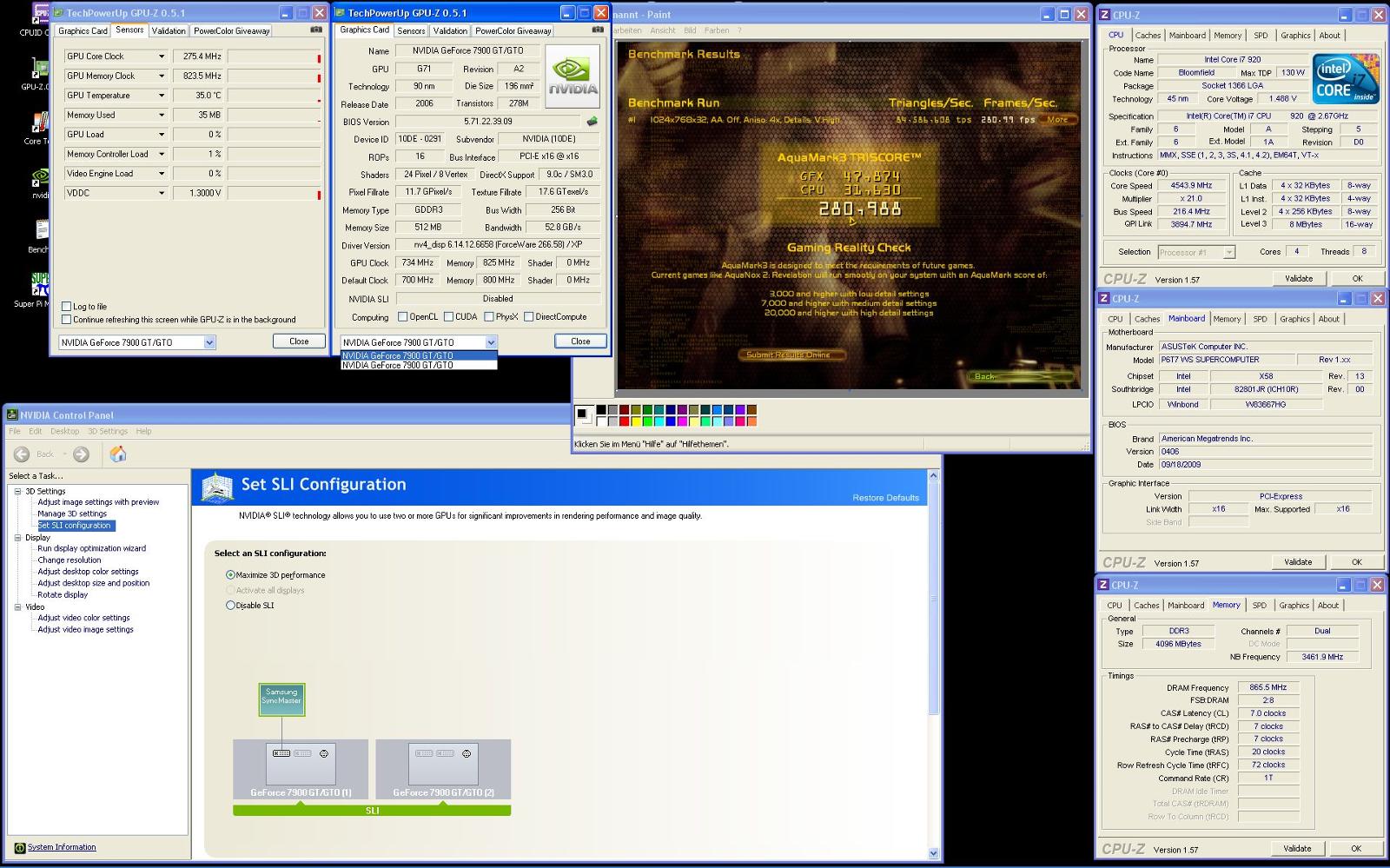Image resolution: width=1390 pixels, height=868 pixels.
Task: Click the Restore Defaults link
Action: point(885,498)
